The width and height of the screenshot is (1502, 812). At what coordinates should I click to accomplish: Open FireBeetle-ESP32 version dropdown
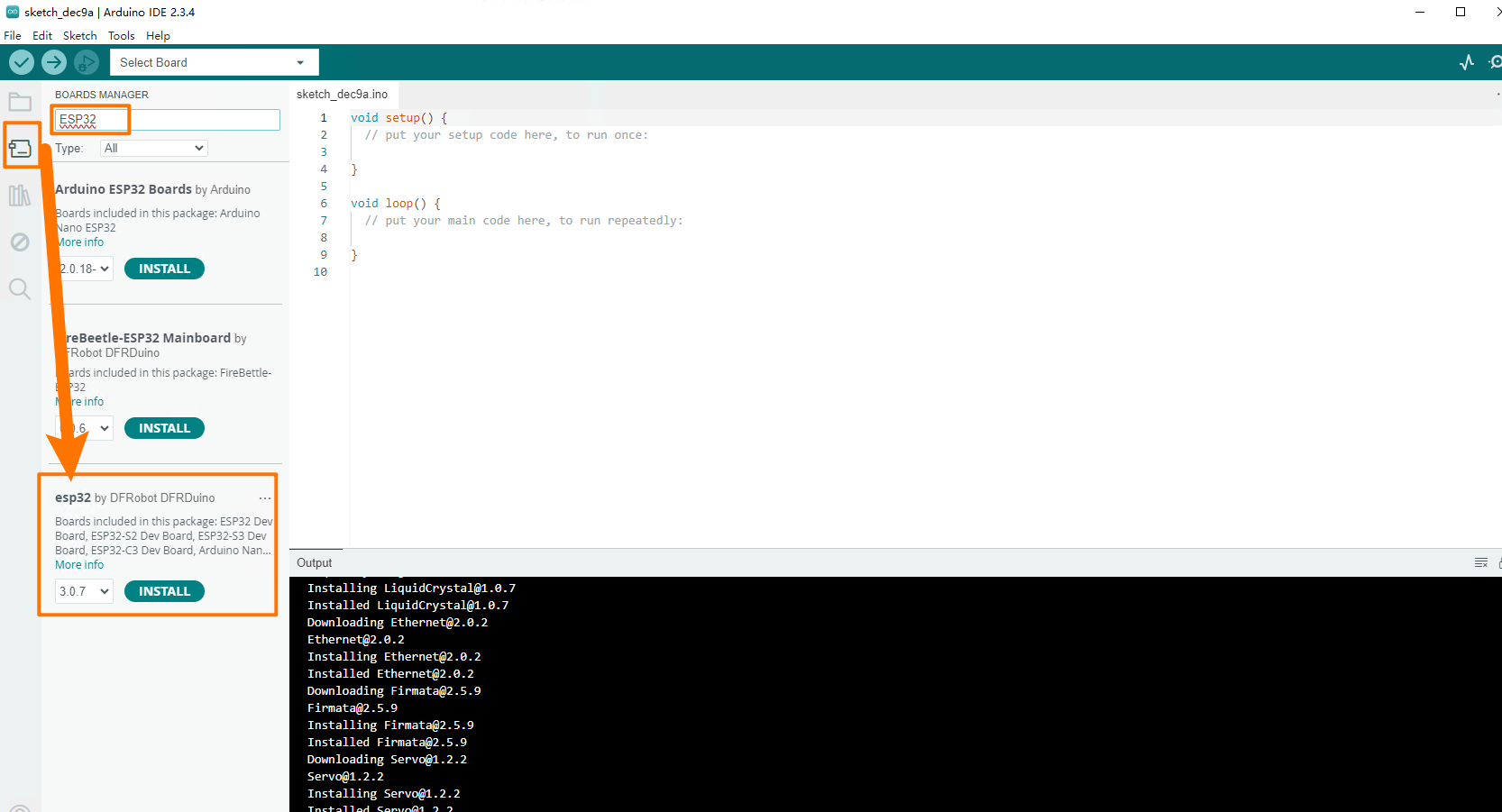coord(85,428)
